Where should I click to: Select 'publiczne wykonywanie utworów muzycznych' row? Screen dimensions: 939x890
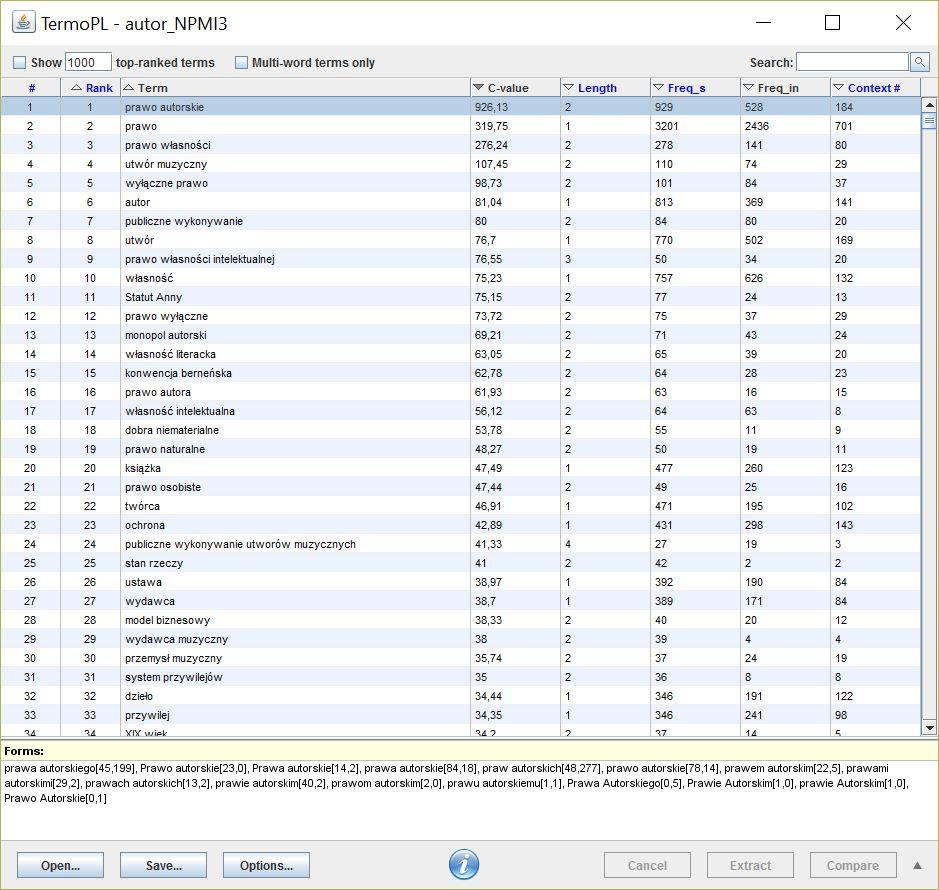point(460,544)
